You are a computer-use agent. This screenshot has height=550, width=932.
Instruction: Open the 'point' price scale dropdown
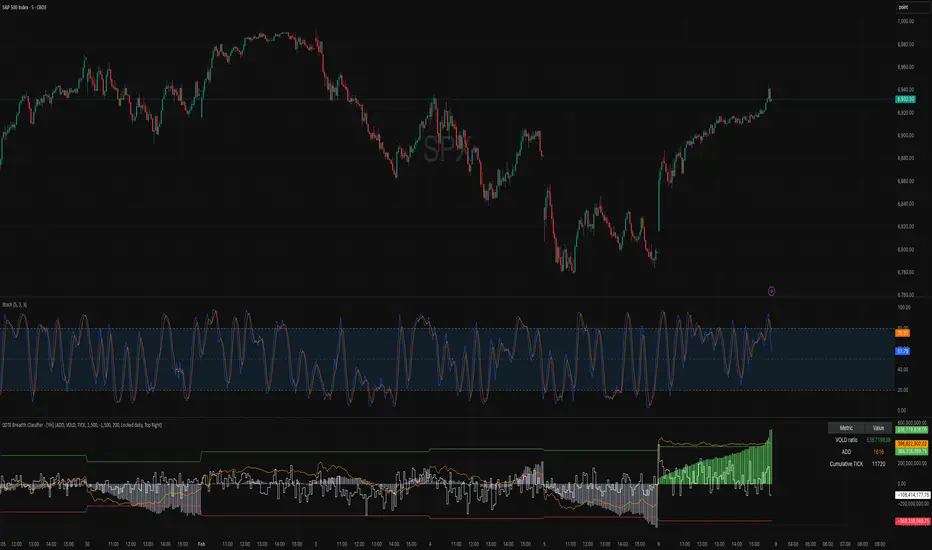[913, 7]
